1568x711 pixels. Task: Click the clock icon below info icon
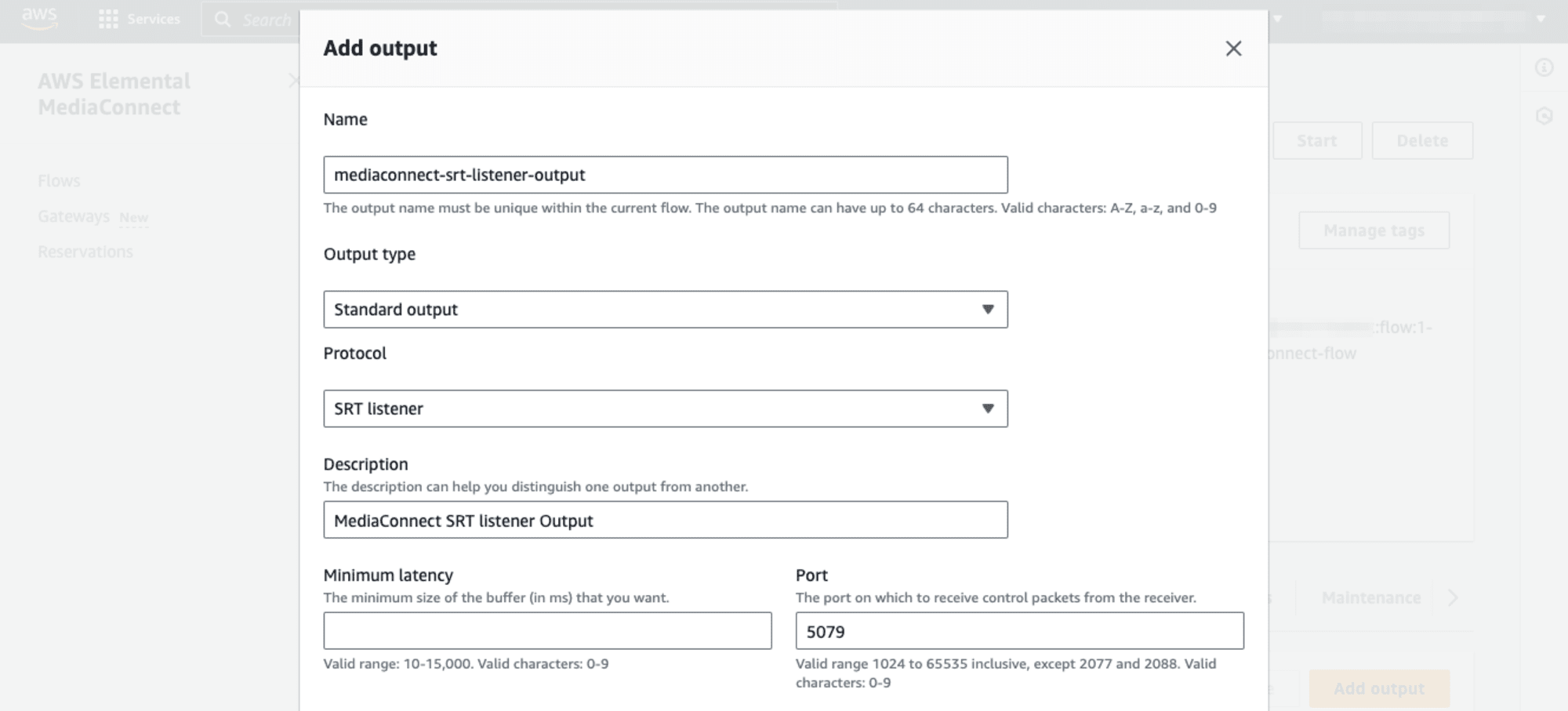pyautogui.click(x=1544, y=116)
